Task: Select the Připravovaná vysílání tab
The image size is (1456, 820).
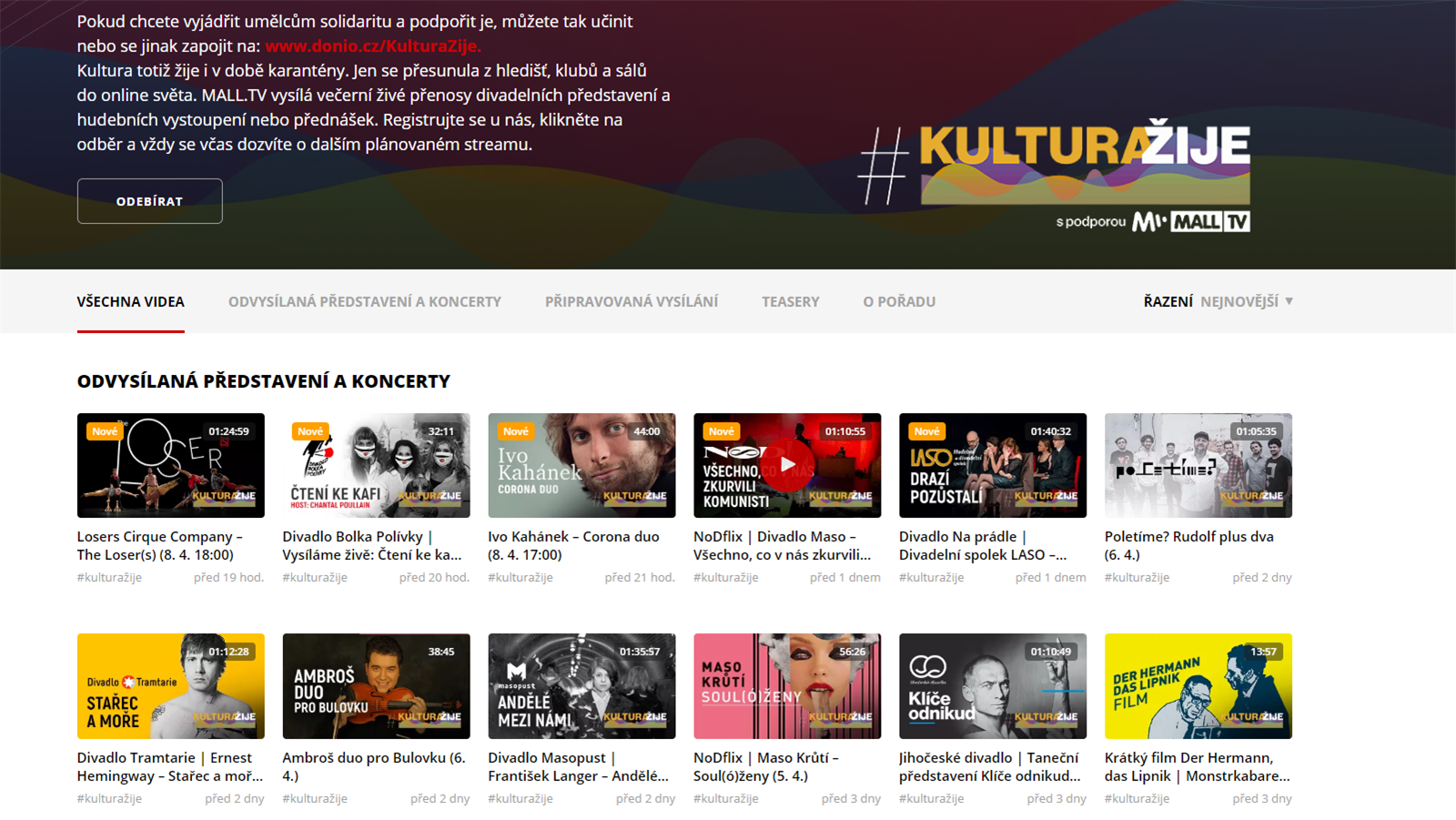Action: coord(631,301)
